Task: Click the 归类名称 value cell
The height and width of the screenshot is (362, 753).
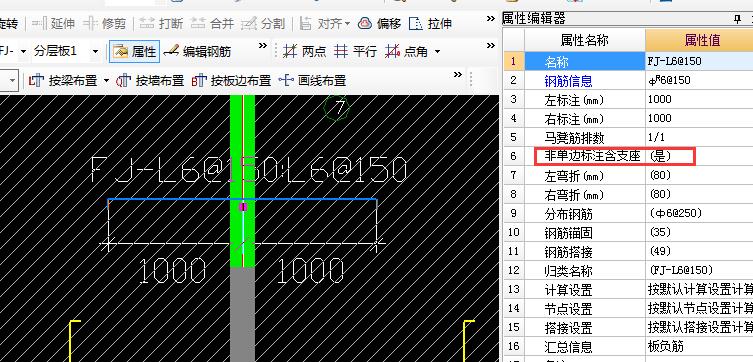Action: (699, 270)
